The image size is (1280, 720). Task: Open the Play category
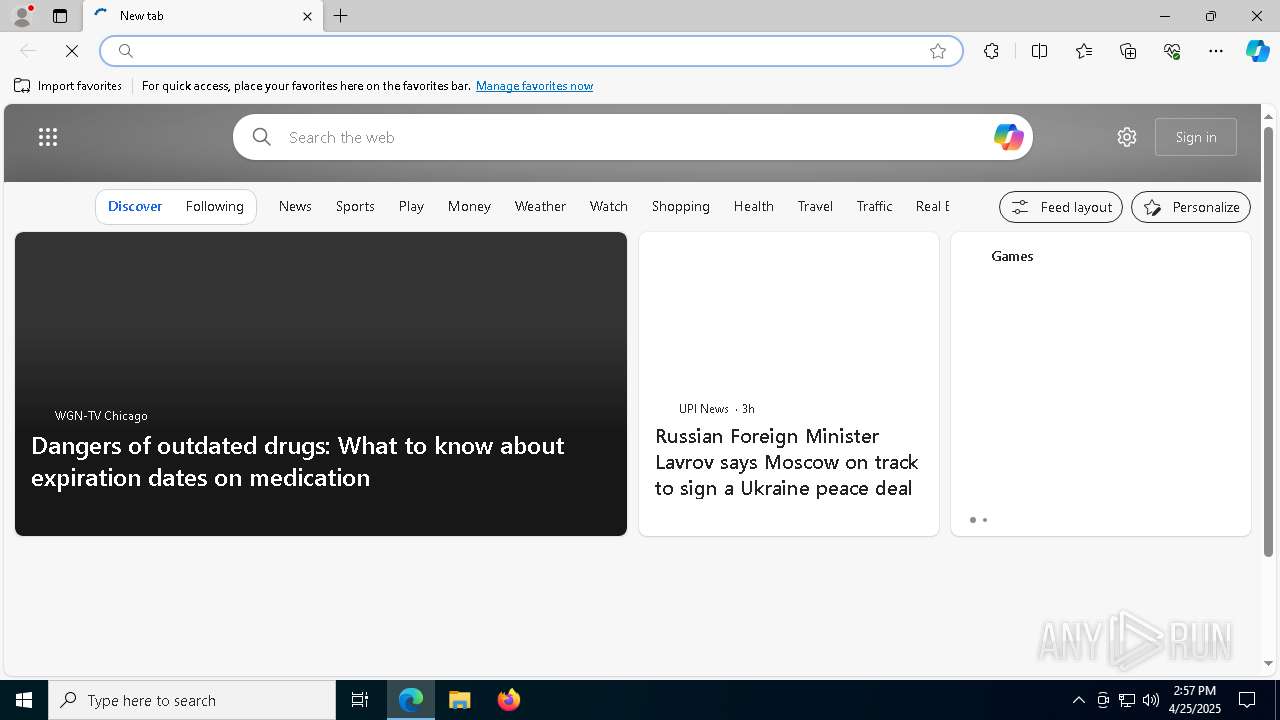[411, 206]
